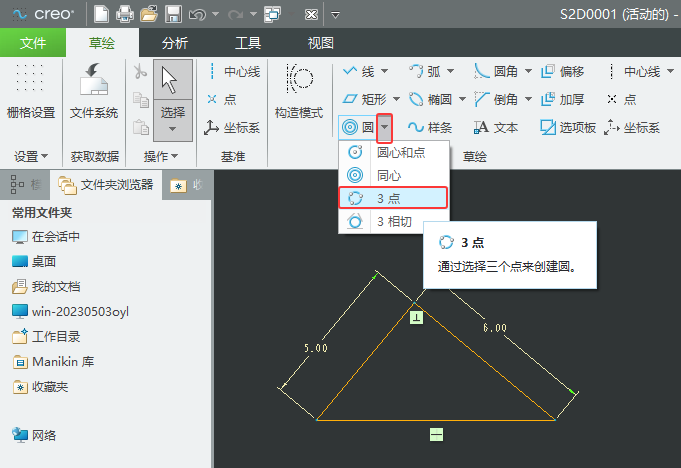Expand the Redo history dropdown arrow
Viewport: 681px width, 468px height.
pos(253,14)
